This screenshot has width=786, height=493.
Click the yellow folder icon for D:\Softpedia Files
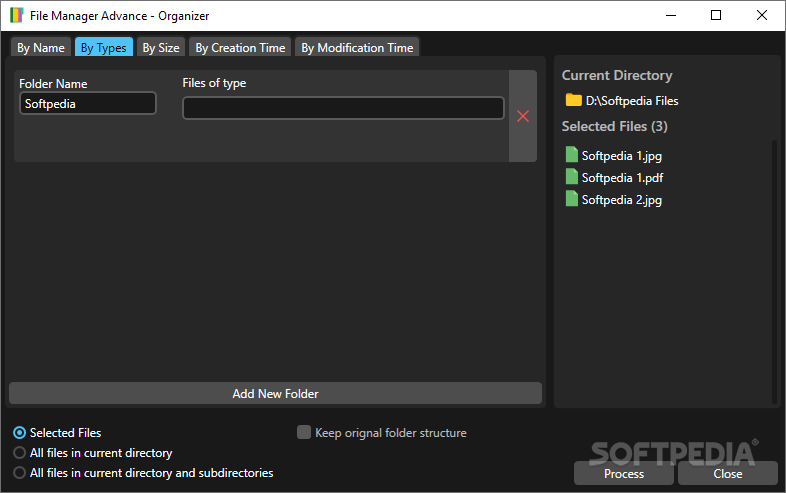tap(573, 100)
